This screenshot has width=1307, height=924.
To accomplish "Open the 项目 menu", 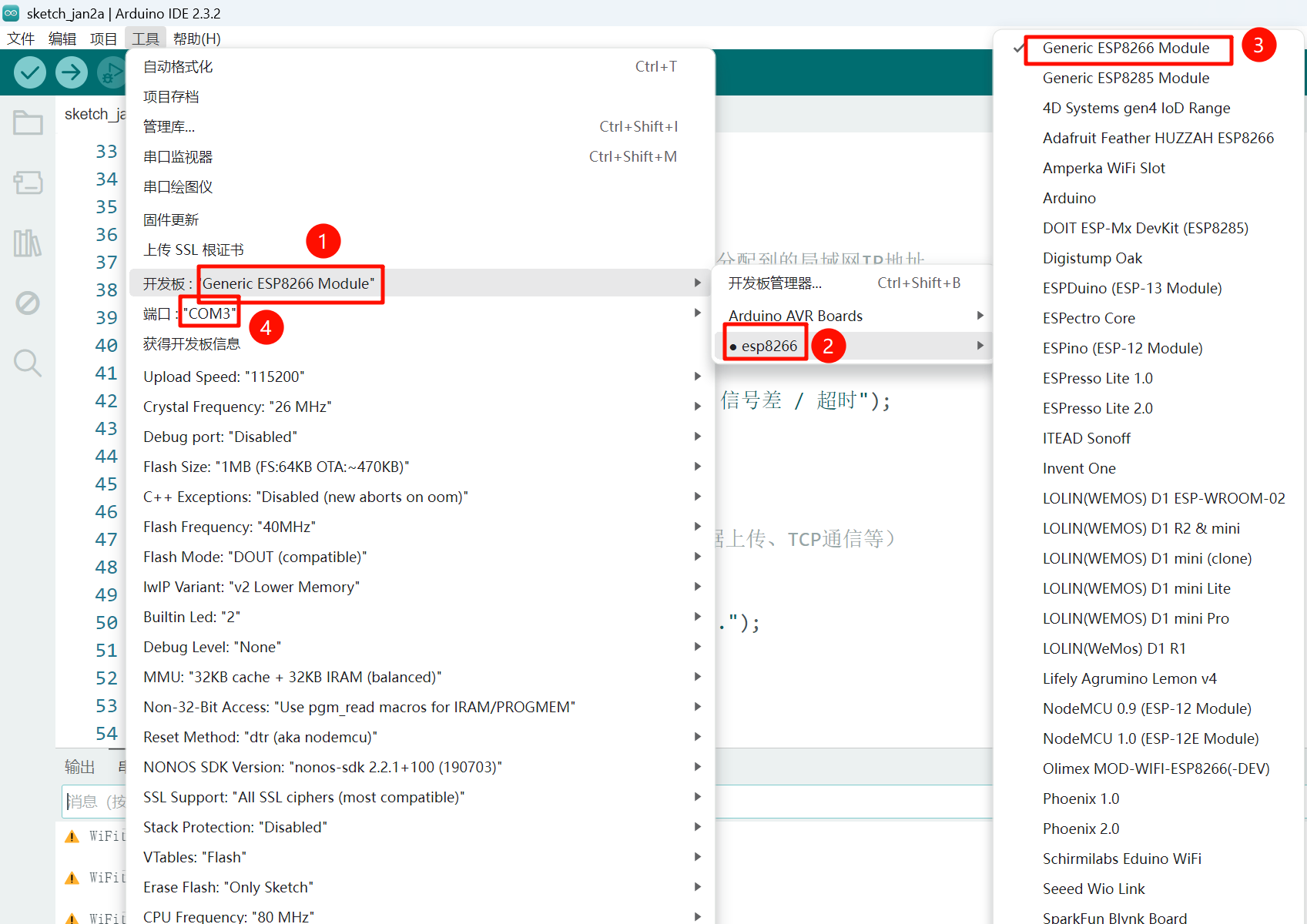I will click(103, 38).
